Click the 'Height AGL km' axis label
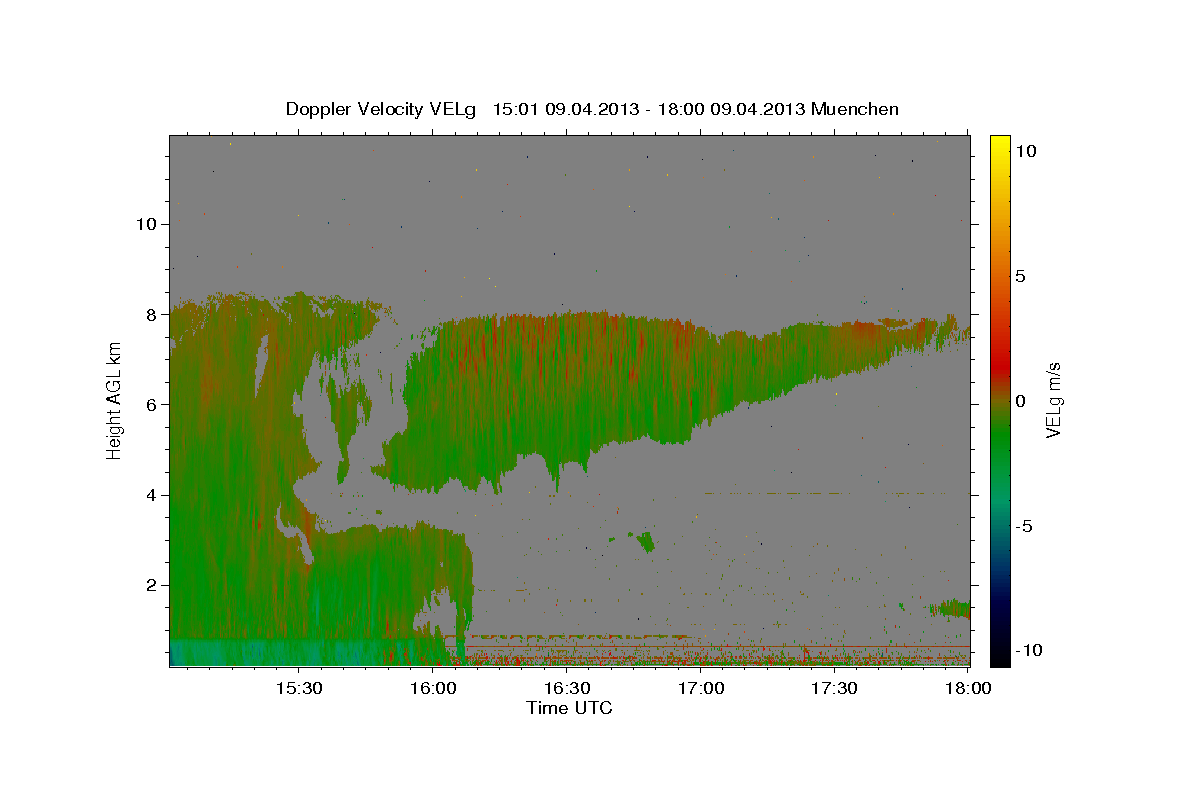The image size is (1200, 800). point(115,400)
